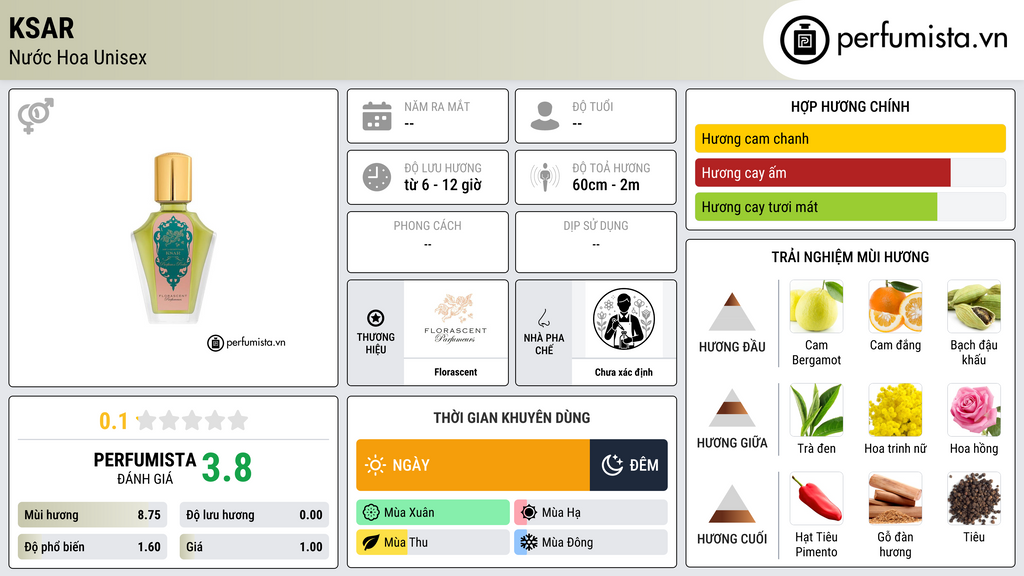Viewport: 1024px width, 576px height.
Task: Click the unisex gender symbol icon
Action: (x=36, y=116)
